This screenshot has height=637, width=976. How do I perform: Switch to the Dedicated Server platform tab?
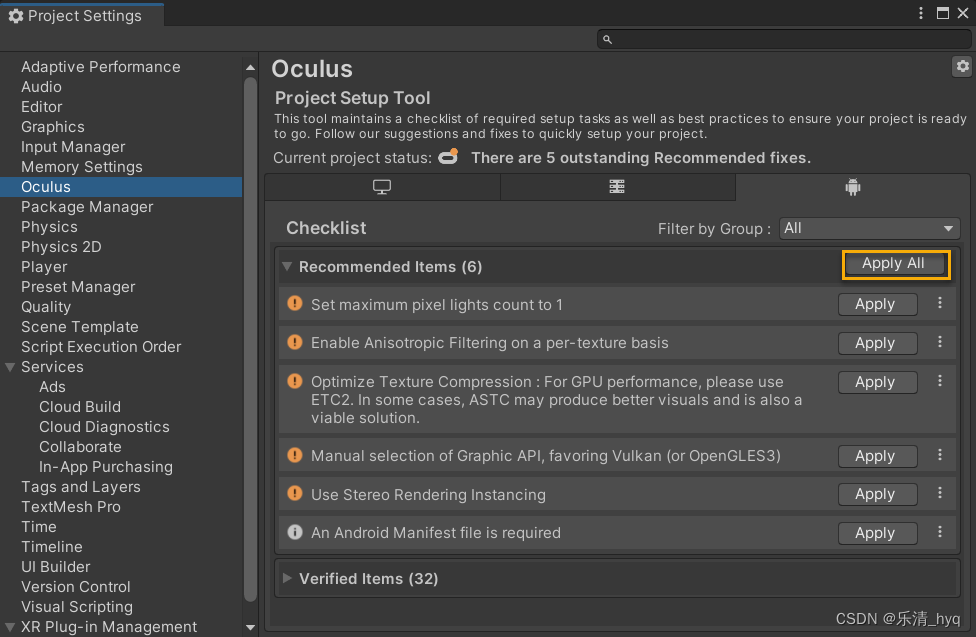(617, 187)
